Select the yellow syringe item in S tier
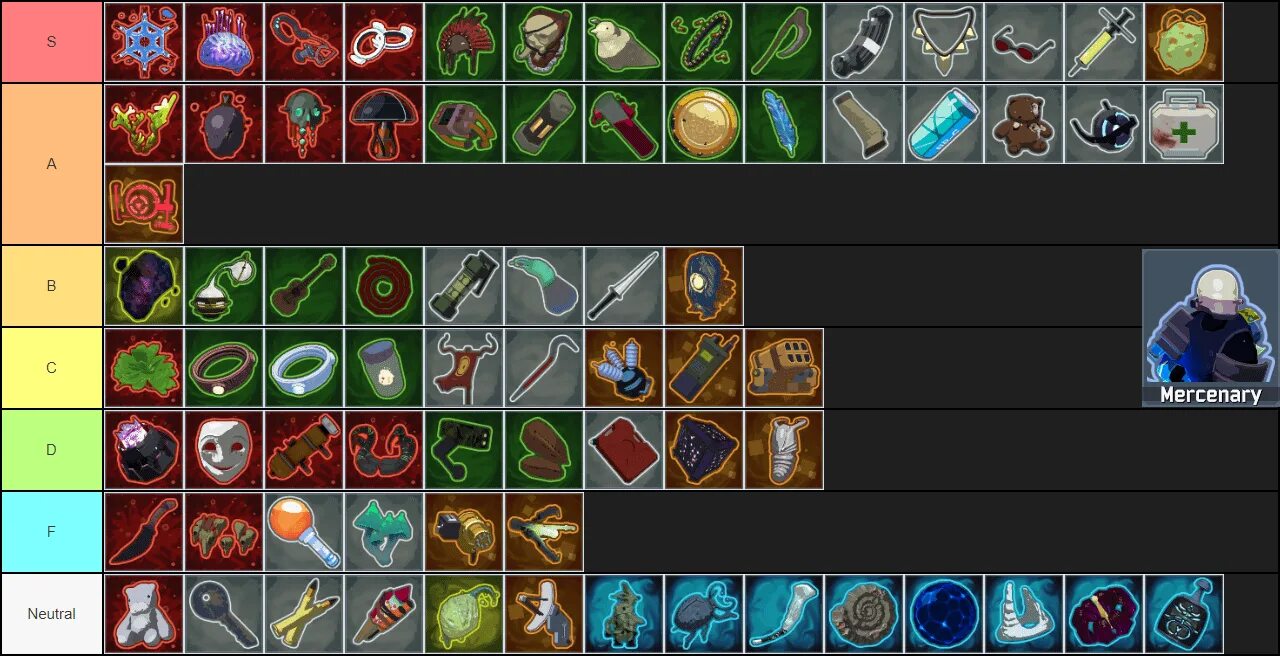 1104,42
